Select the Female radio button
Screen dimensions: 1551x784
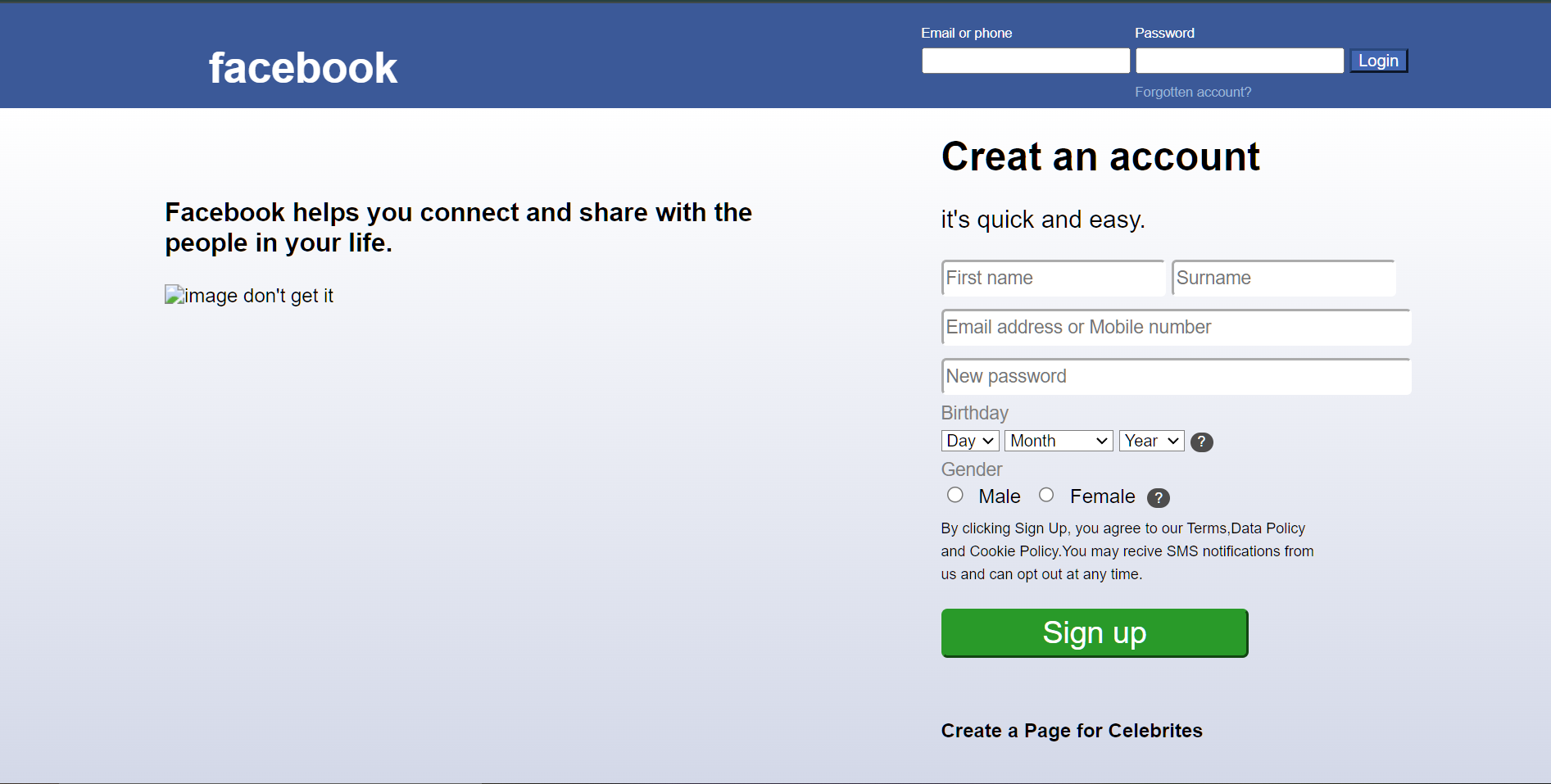coord(1046,495)
